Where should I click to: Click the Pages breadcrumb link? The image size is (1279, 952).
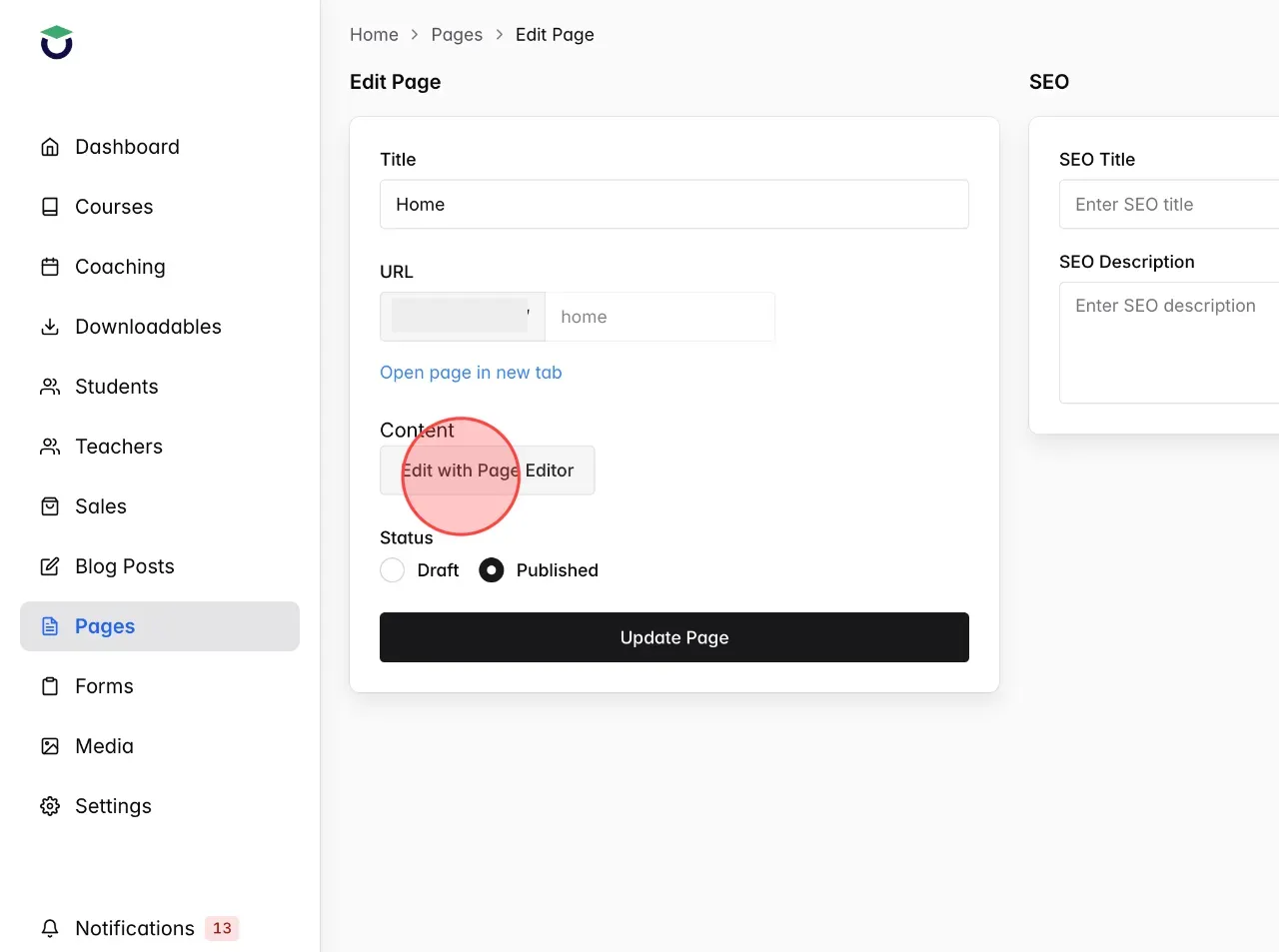click(457, 35)
